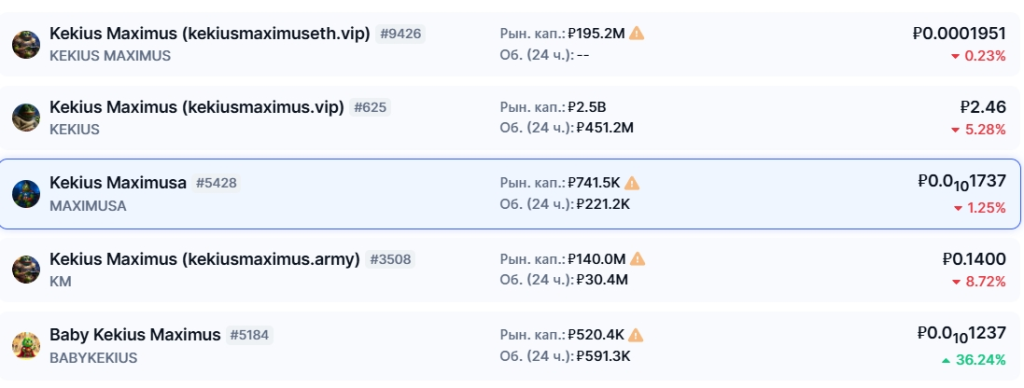Click the KEKIUS coin logo ranked #625
Image resolution: width=1024 pixels, height=388 pixels.
pyautogui.click(x=26, y=118)
